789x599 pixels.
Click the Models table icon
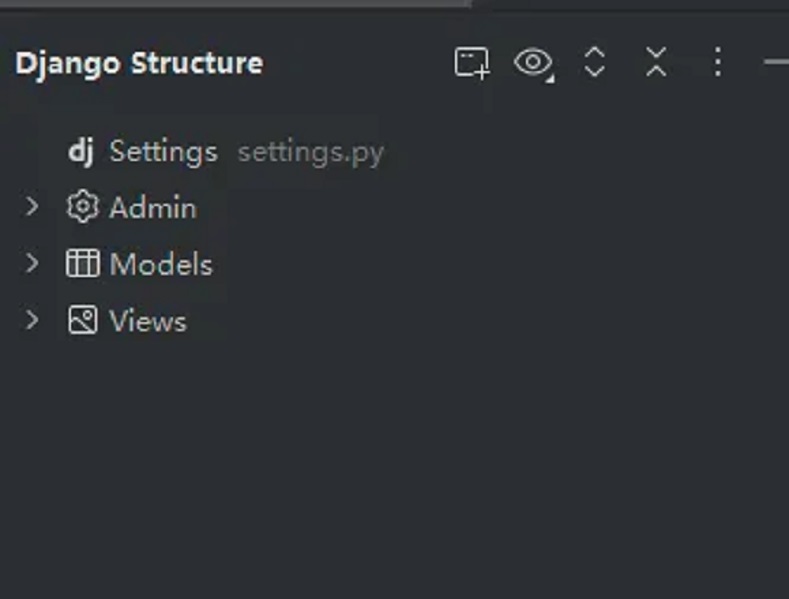[83, 263]
